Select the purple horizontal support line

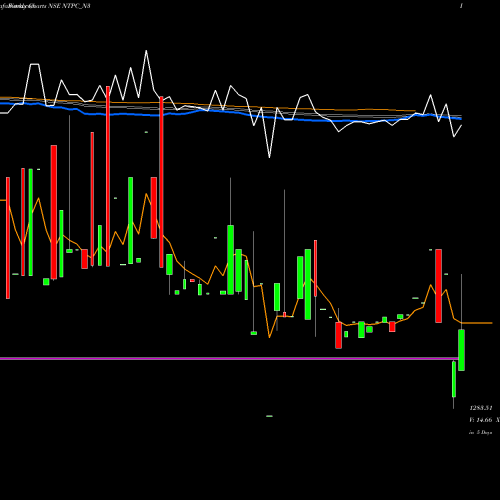[x=229, y=359]
